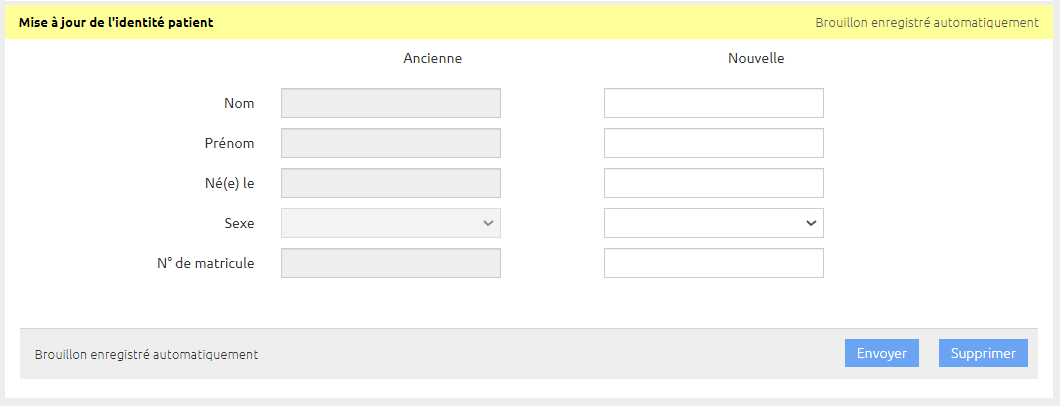Click the old Prénom greyed field
1060x406 pixels.
click(391, 143)
